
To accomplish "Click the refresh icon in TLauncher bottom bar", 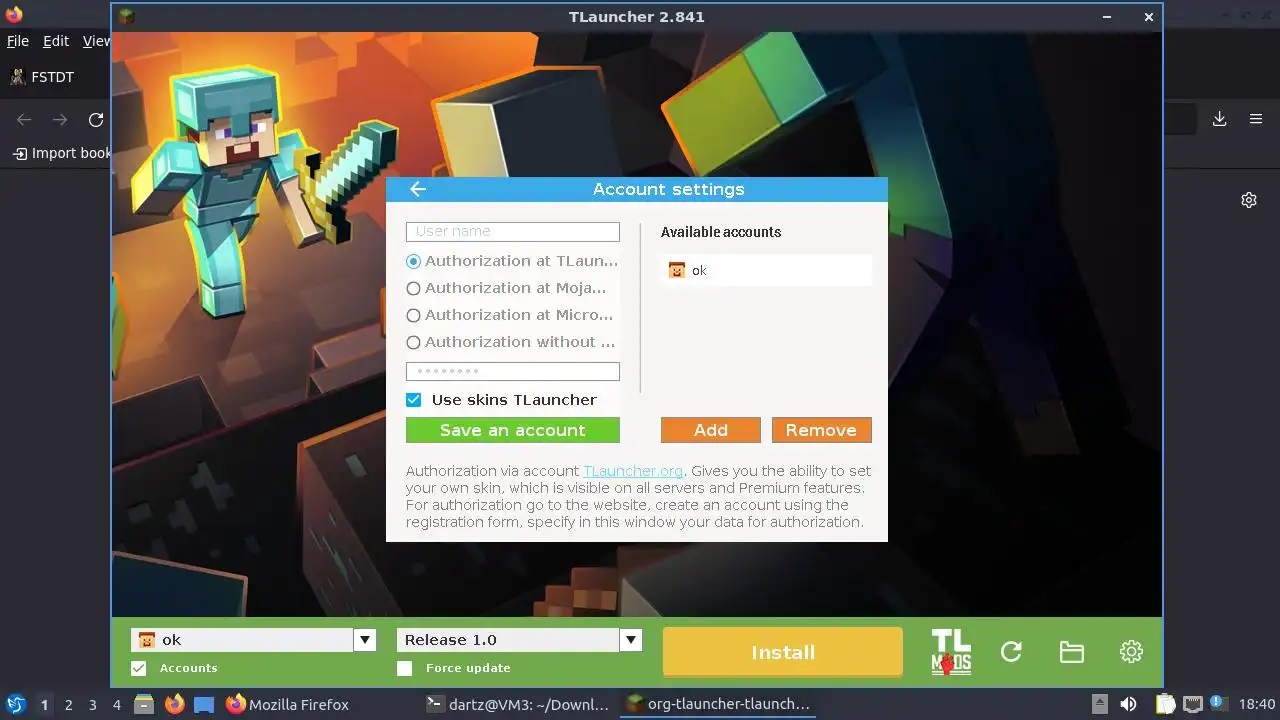I will point(1011,652).
